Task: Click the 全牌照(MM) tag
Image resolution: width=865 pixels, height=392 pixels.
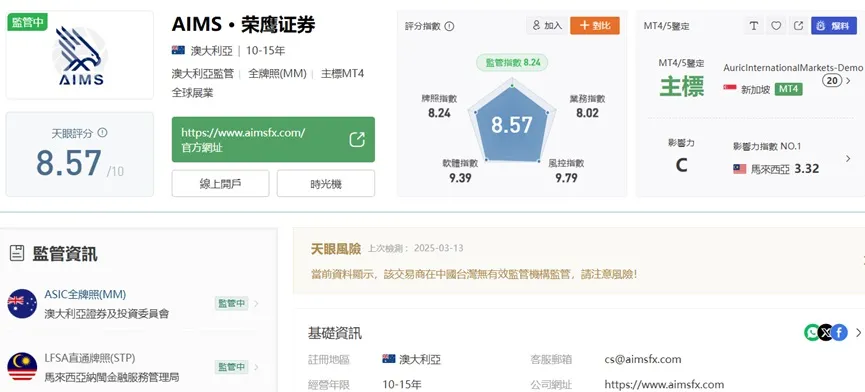Action: tap(277, 73)
